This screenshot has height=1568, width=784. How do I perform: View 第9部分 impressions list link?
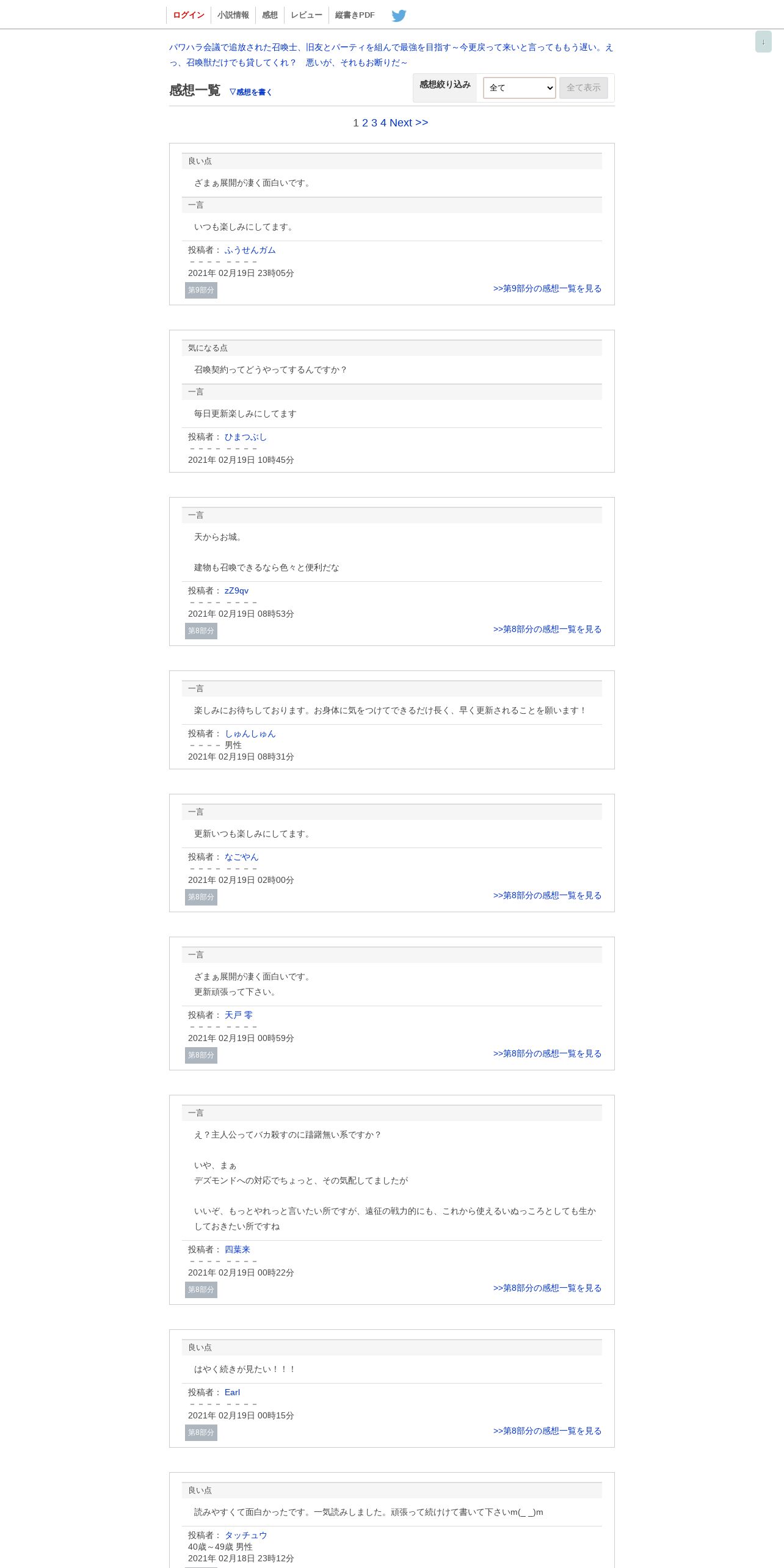[x=547, y=289]
